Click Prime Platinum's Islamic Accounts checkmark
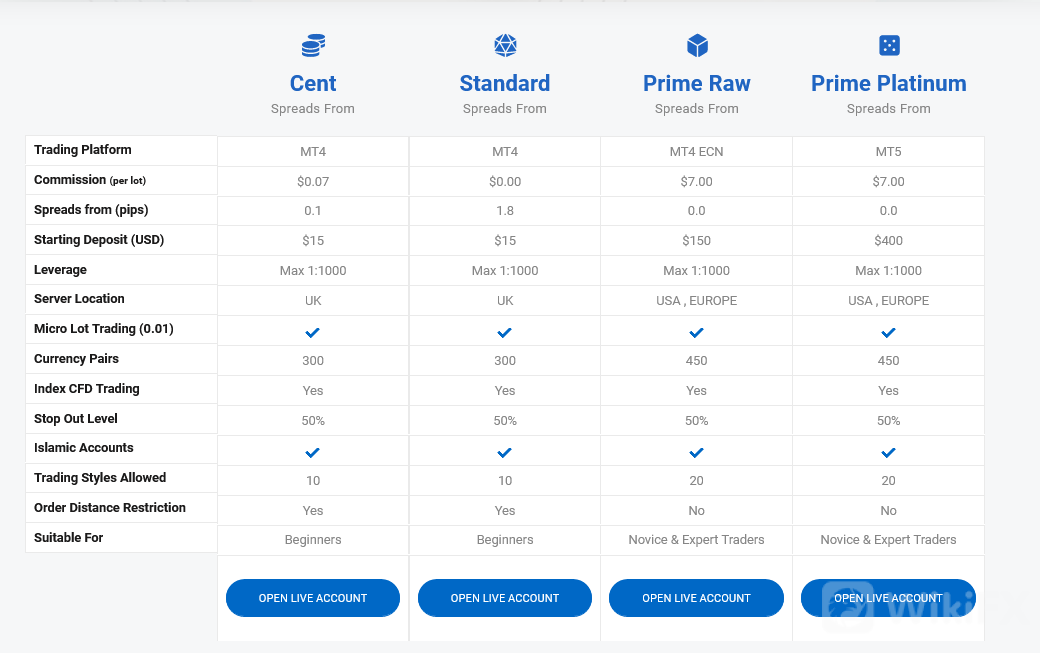Screen dimensions: 1040x653 (x=889, y=451)
